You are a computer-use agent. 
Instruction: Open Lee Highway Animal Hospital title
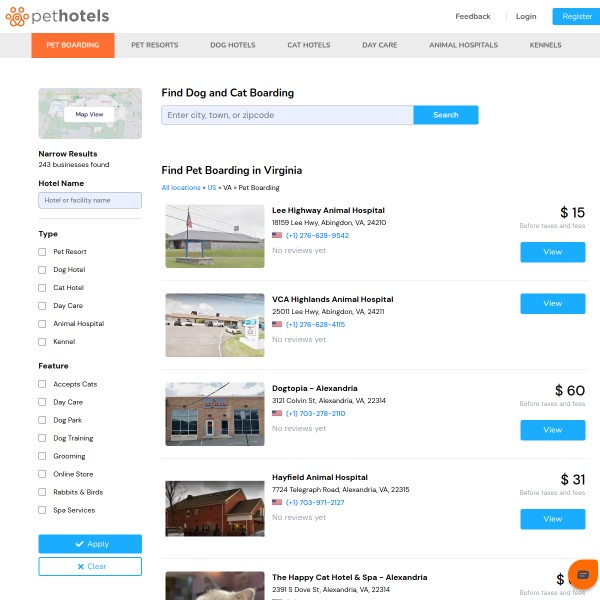click(328, 210)
